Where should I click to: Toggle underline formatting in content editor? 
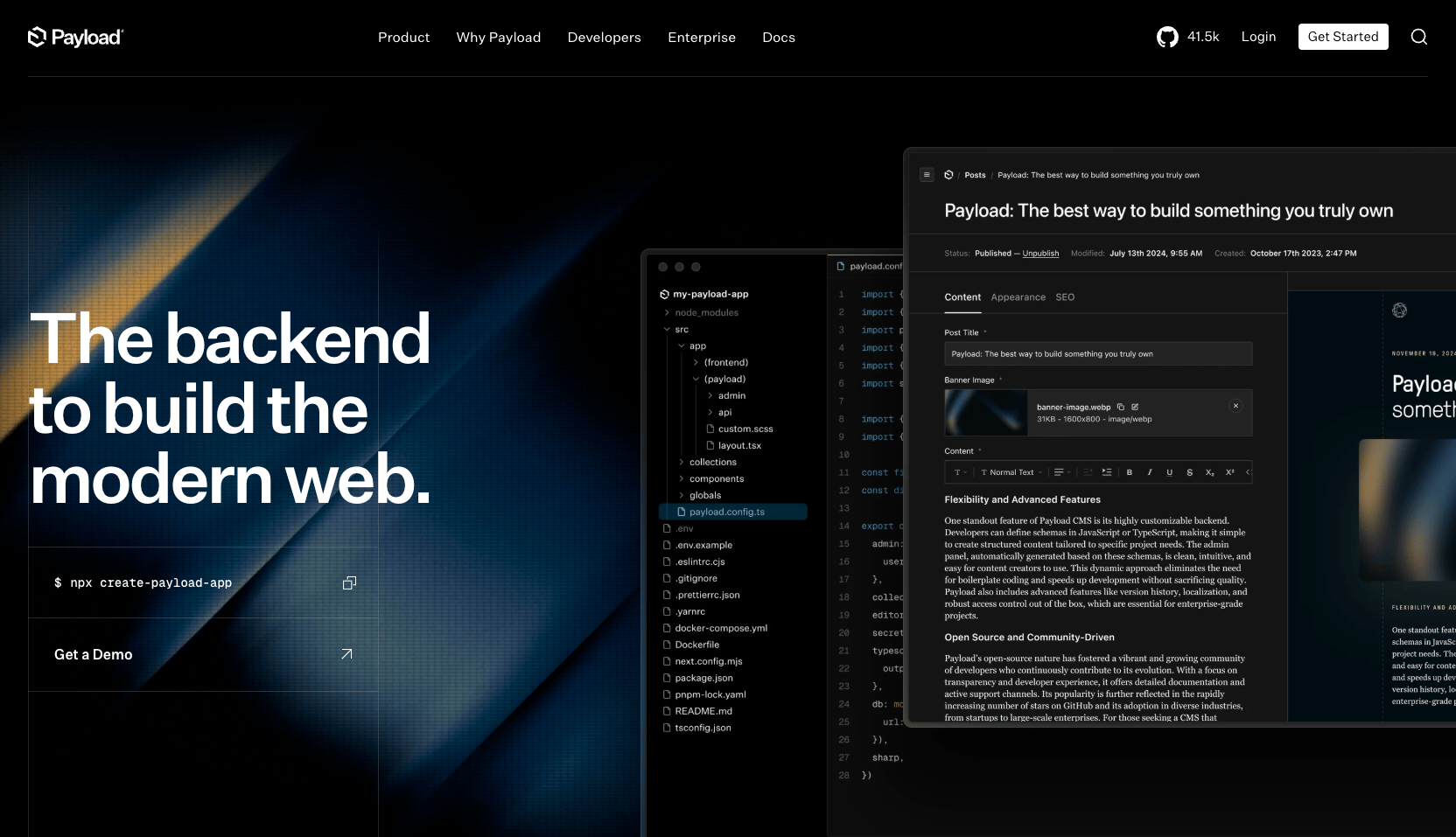click(1169, 472)
